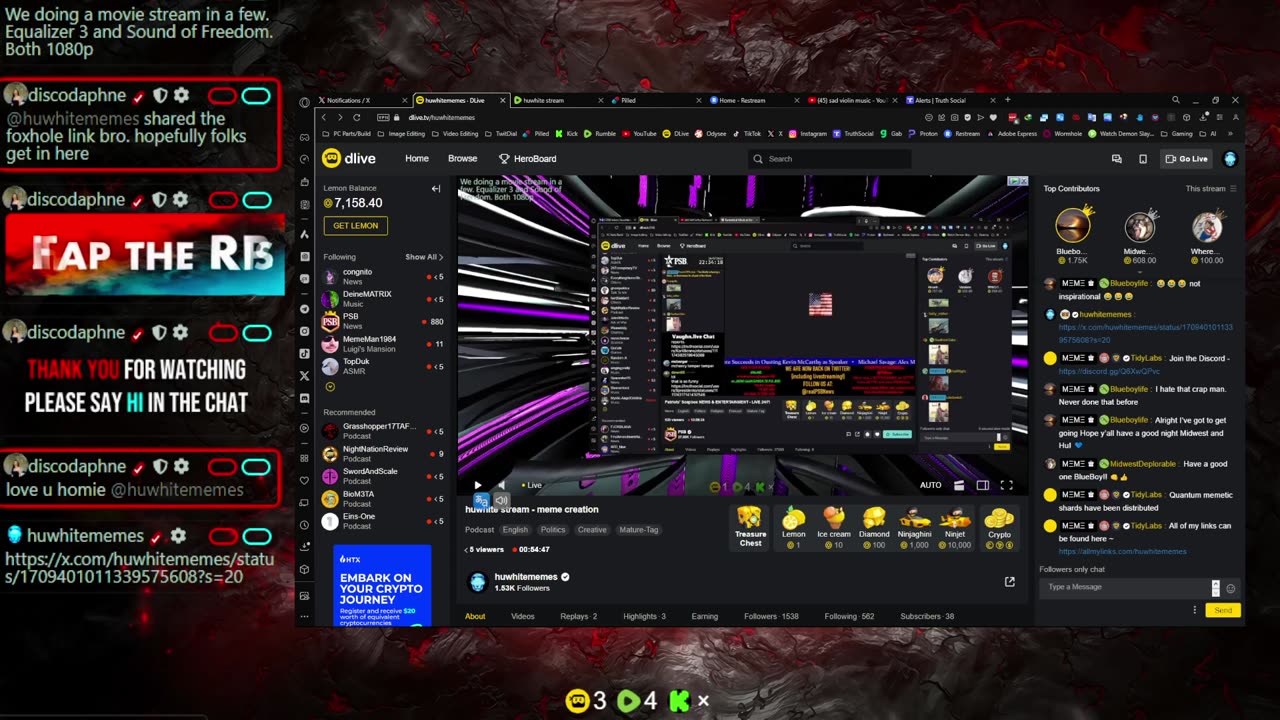
Task: Click the search magnifier icon in dlive
Action: coord(758,159)
